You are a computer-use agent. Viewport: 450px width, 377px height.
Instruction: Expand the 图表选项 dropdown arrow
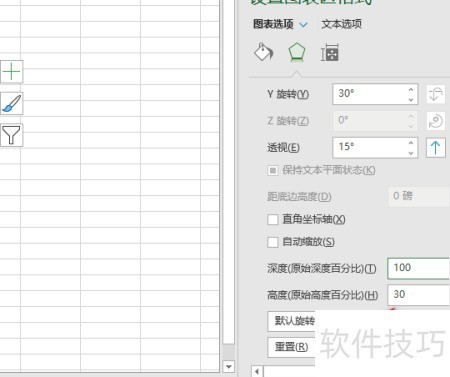pos(303,25)
